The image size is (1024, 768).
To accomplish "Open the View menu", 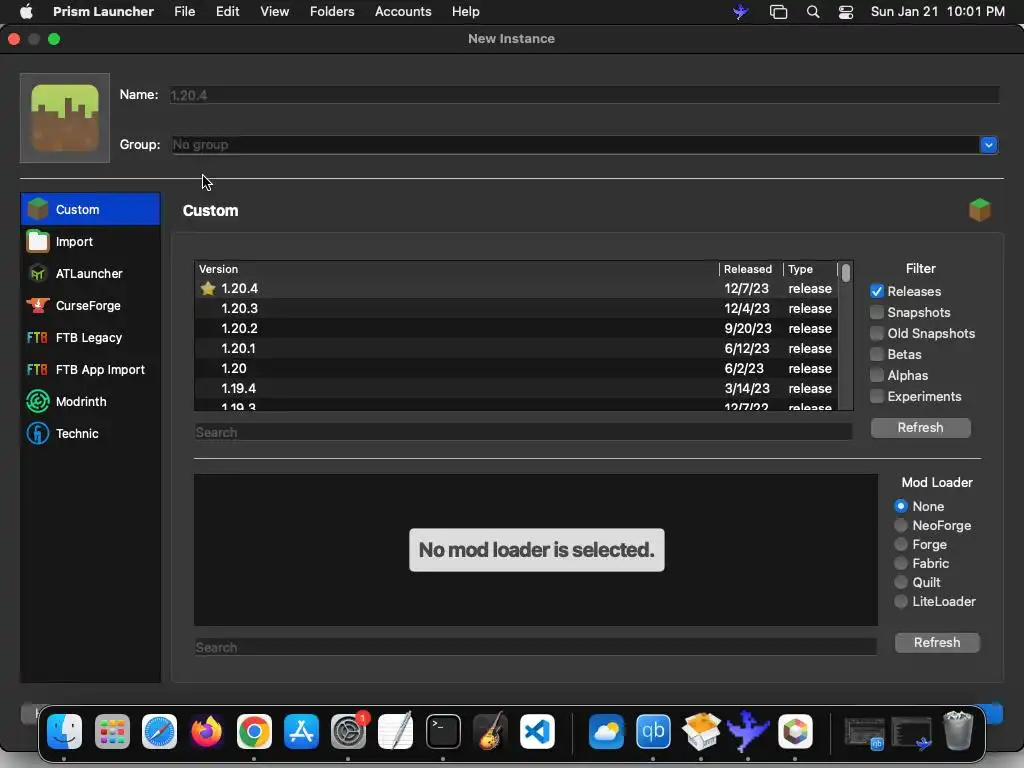I will pyautogui.click(x=274, y=12).
